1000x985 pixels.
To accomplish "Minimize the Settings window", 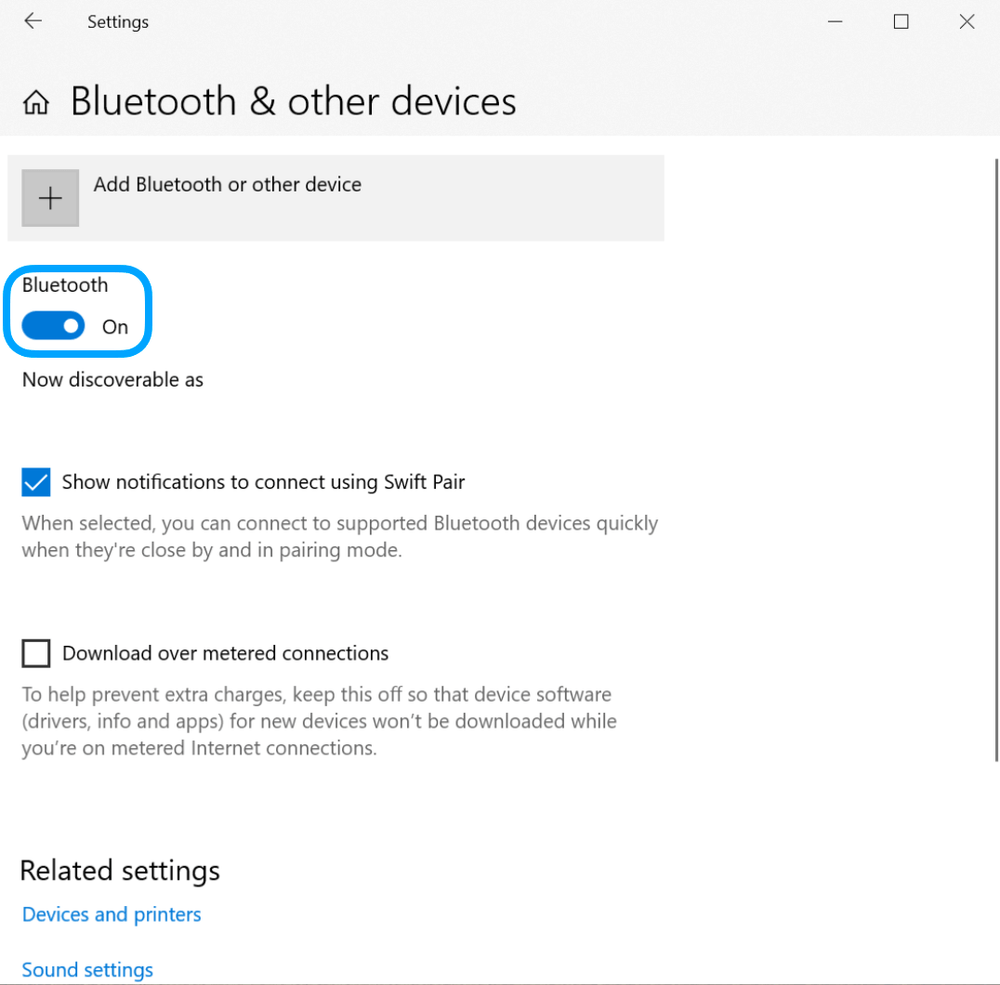I will [835, 21].
